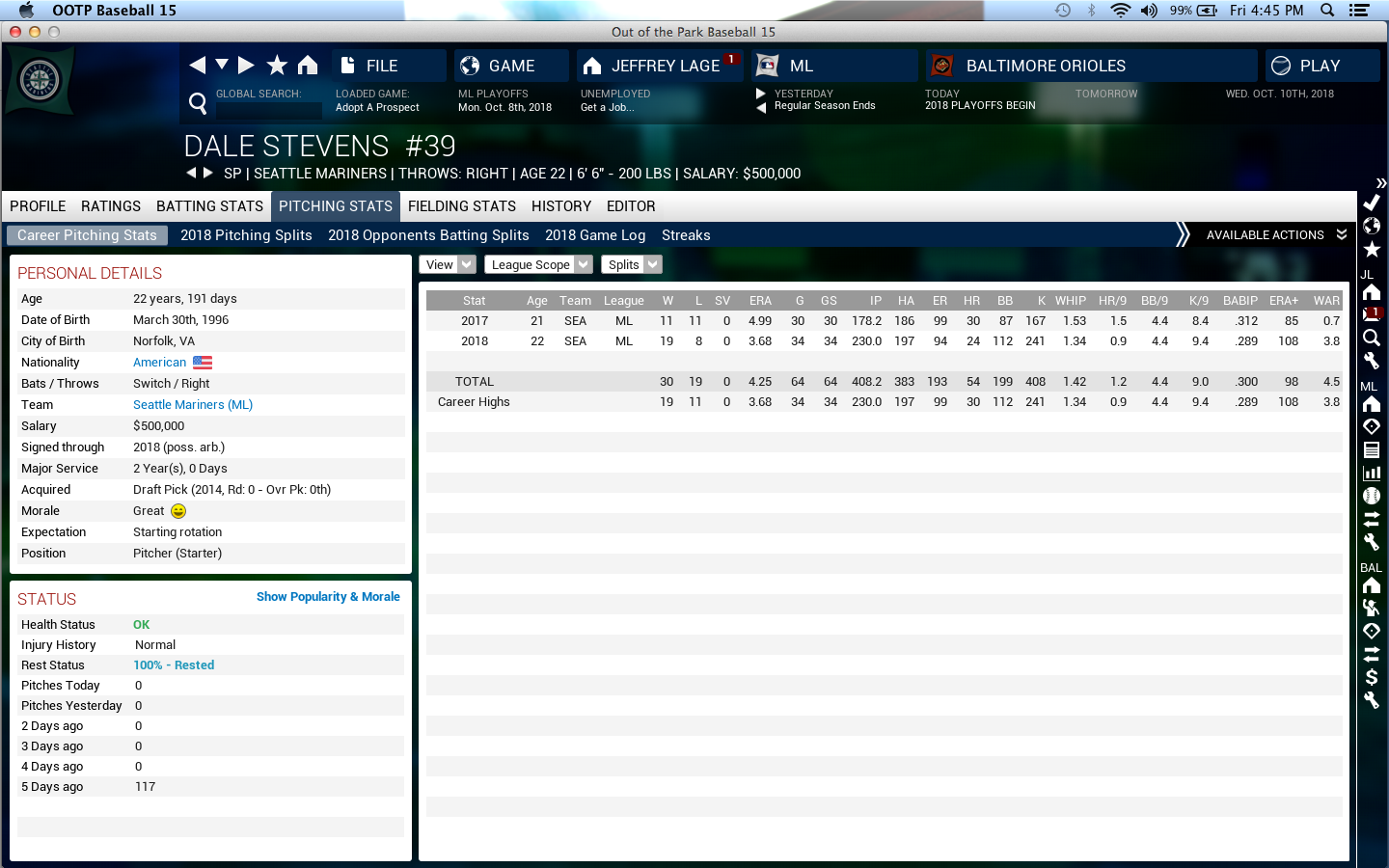Image resolution: width=1389 pixels, height=868 pixels.
Task: Click the dollar sign icon in sidebar
Action: [x=1371, y=677]
